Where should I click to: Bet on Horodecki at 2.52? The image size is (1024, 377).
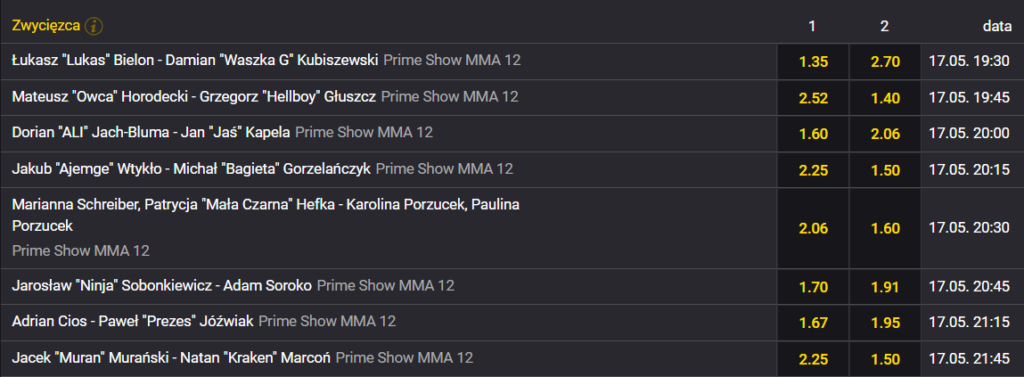point(813,98)
